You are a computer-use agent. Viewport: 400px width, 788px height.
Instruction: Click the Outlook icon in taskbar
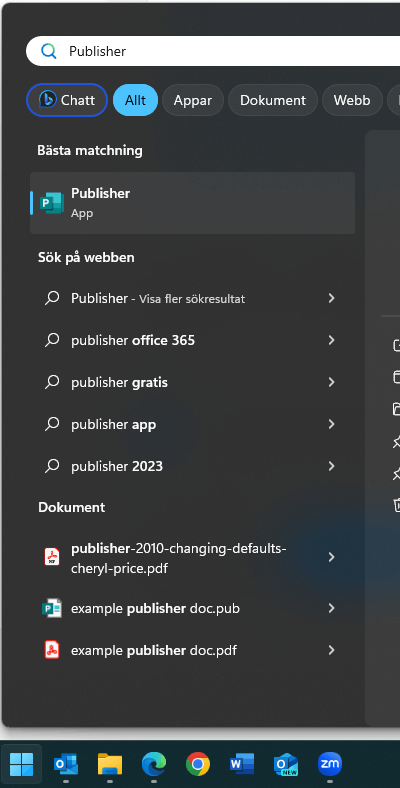pyautogui.click(x=66, y=765)
